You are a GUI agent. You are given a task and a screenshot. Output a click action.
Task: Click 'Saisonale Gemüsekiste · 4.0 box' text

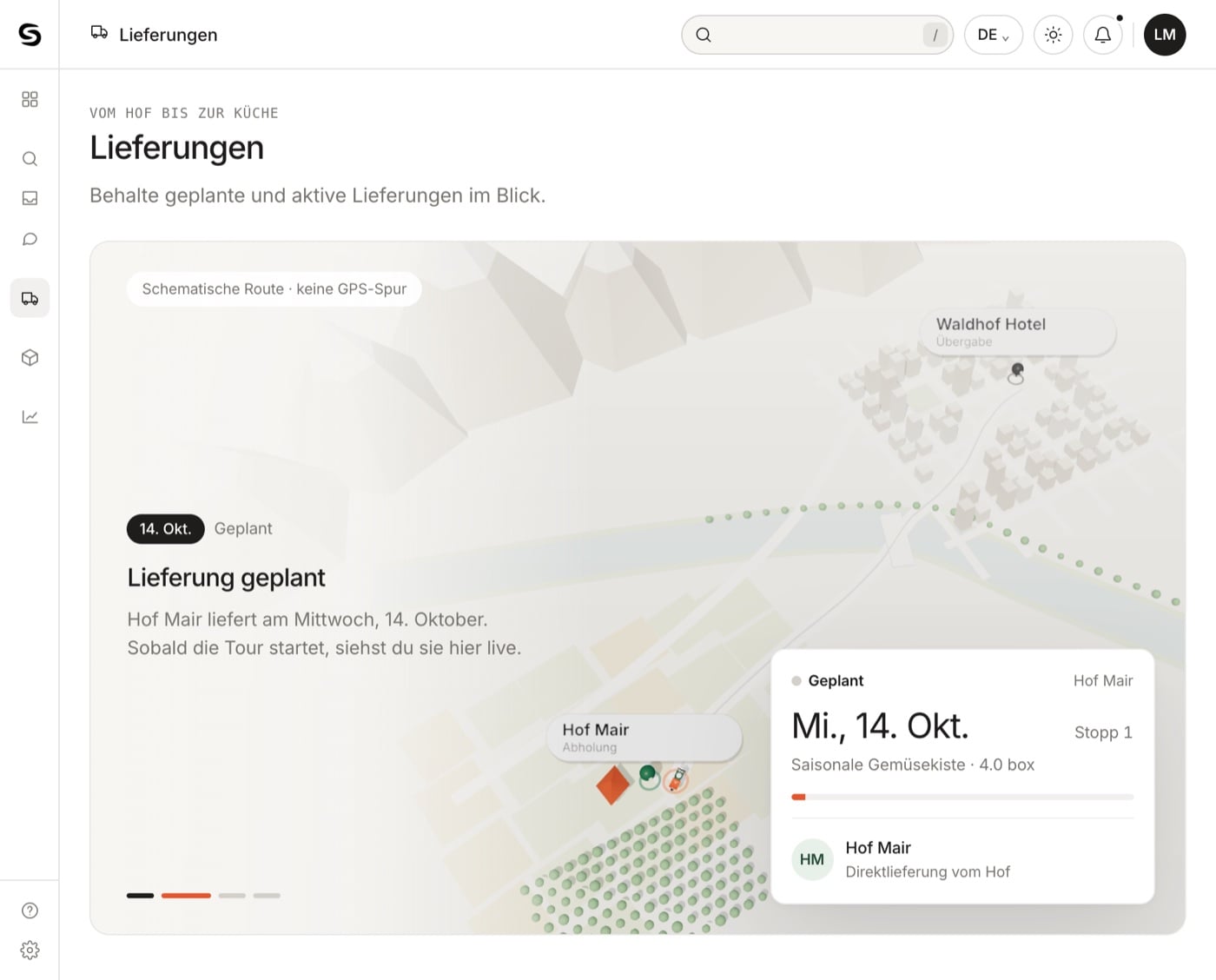coord(913,765)
